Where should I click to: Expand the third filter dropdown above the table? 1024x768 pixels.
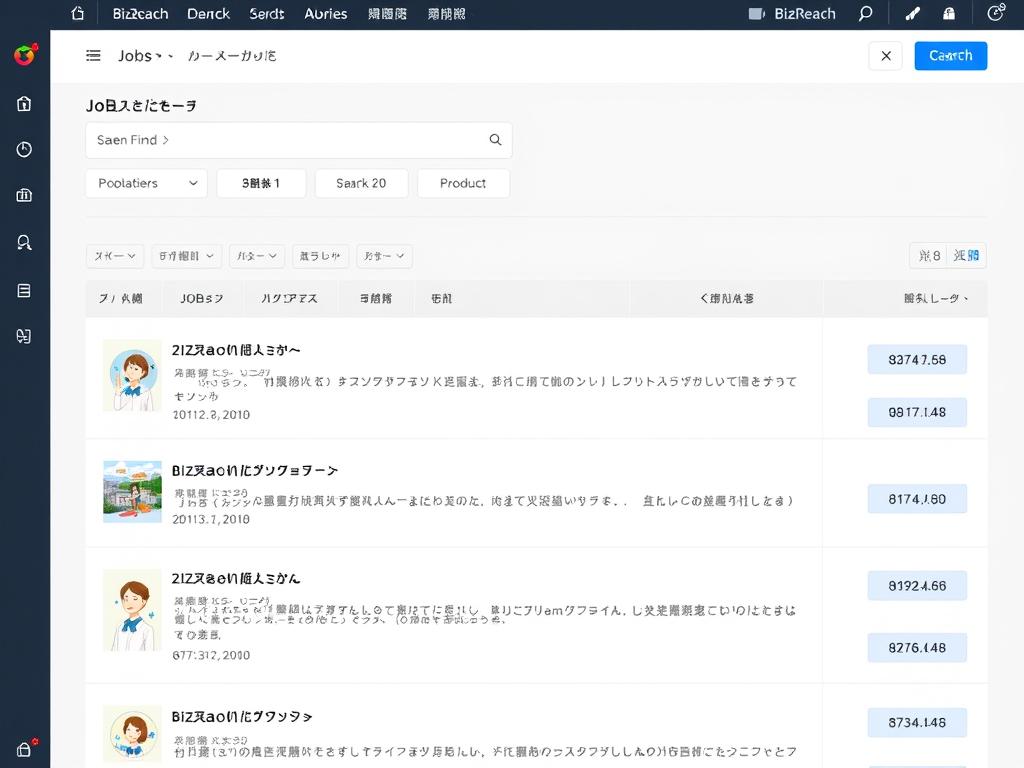coord(257,256)
